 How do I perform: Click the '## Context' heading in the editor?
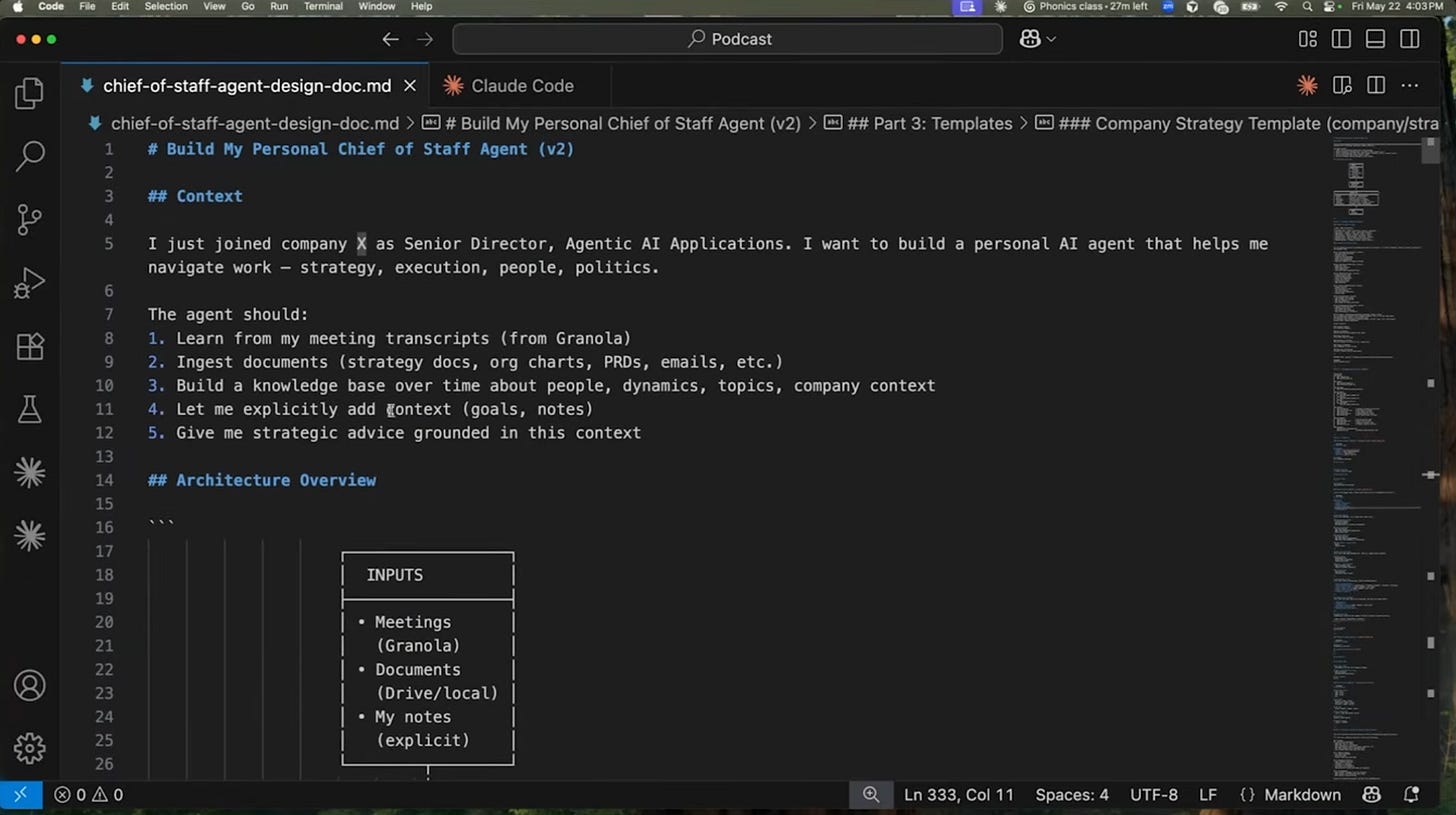coord(195,196)
